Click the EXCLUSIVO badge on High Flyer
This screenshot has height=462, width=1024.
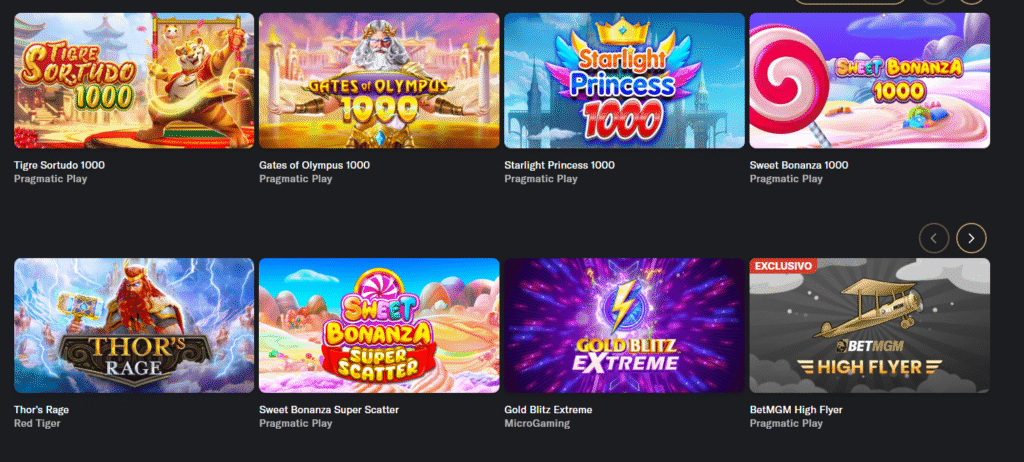[x=783, y=266]
